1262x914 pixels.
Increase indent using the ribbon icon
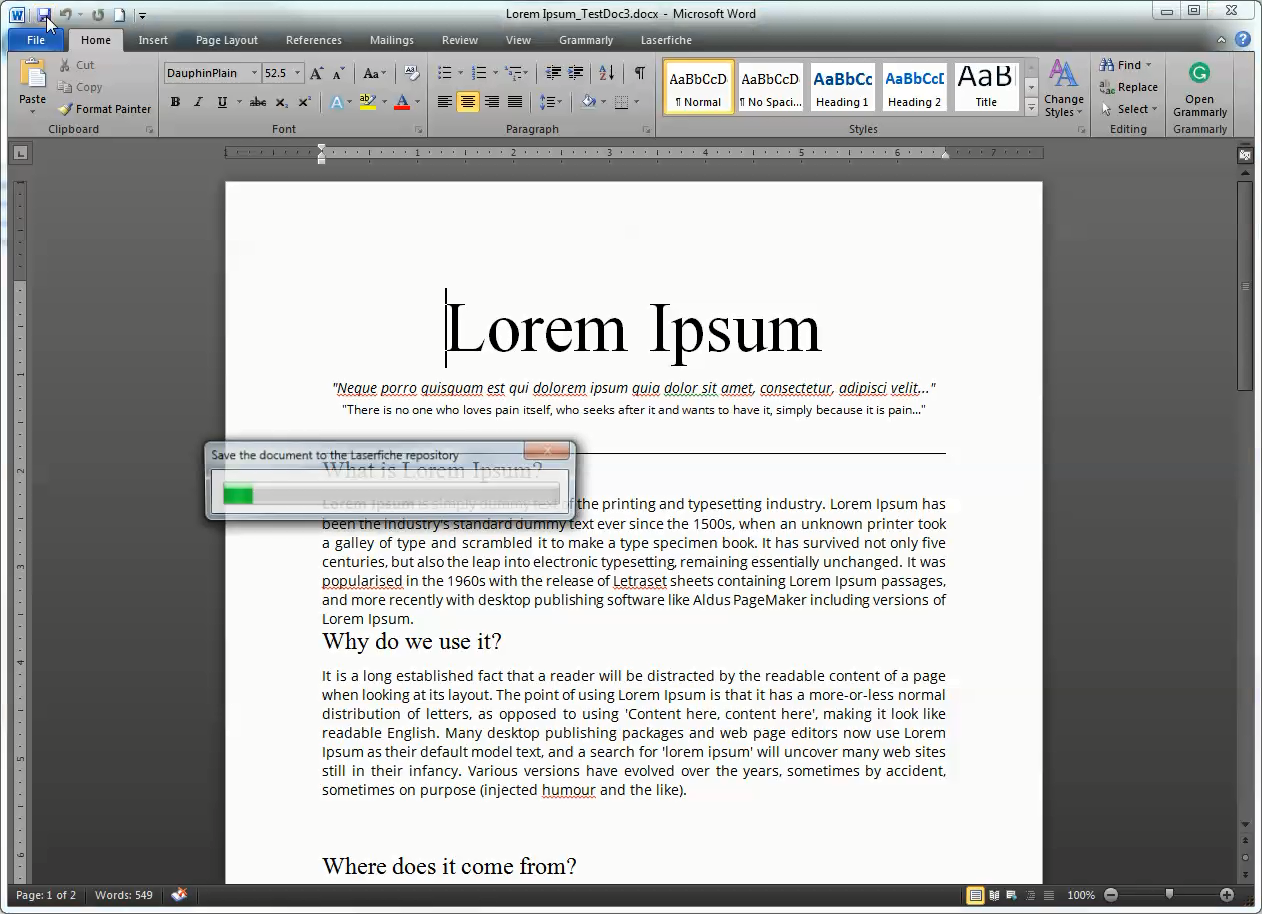(x=576, y=73)
